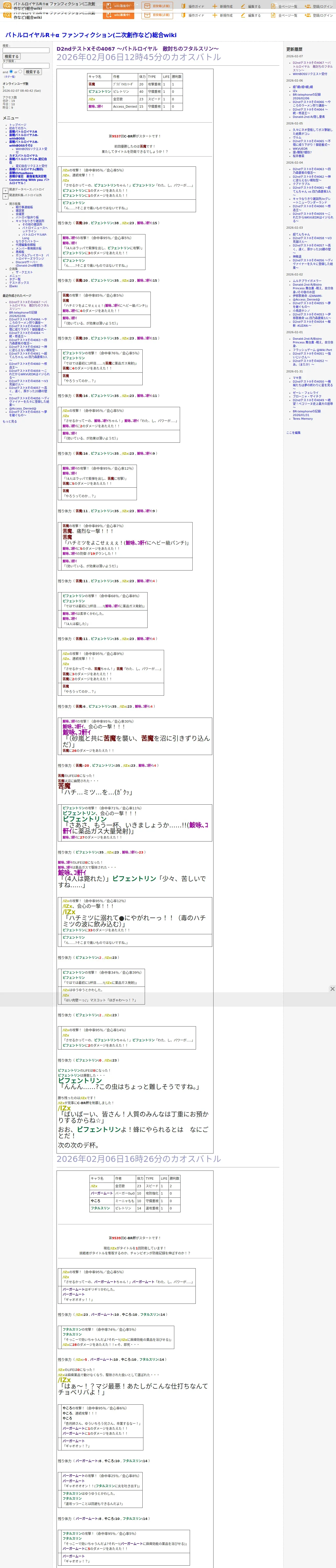
Task: Open D2ndテストXその4055 in left recent pages list
Action: [27, 413]
